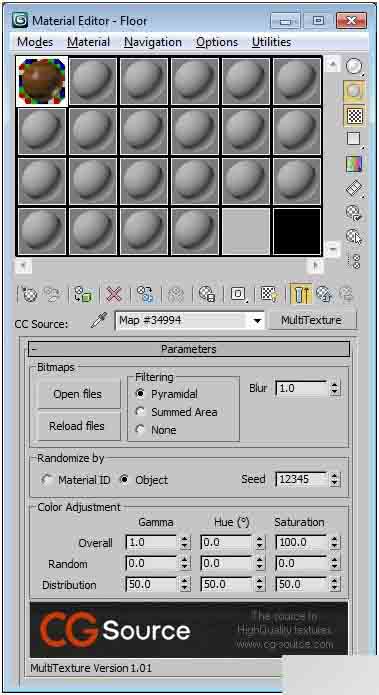
Task: Click the Put to Library icon
Action: click(207, 294)
